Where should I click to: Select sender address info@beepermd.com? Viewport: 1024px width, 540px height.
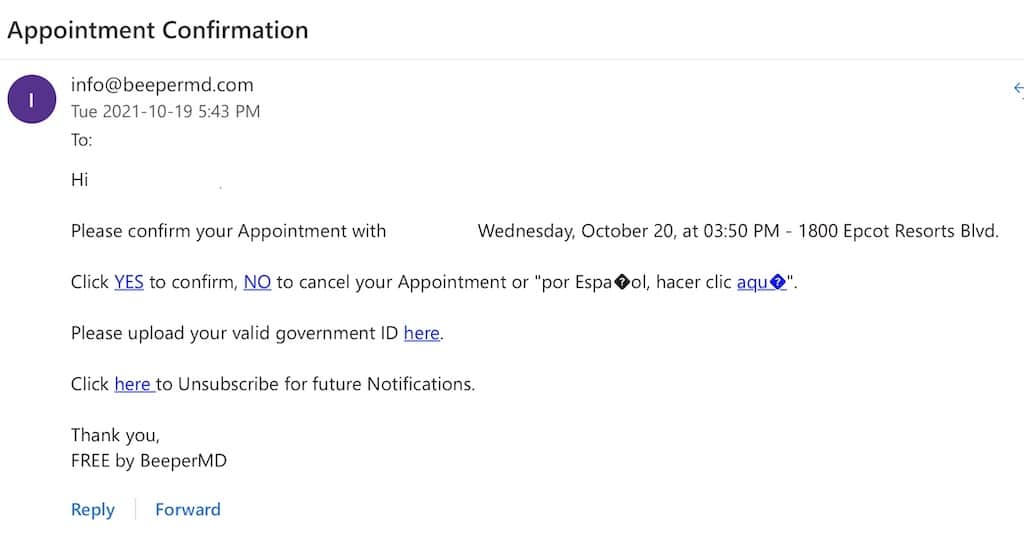pos(162,85)
